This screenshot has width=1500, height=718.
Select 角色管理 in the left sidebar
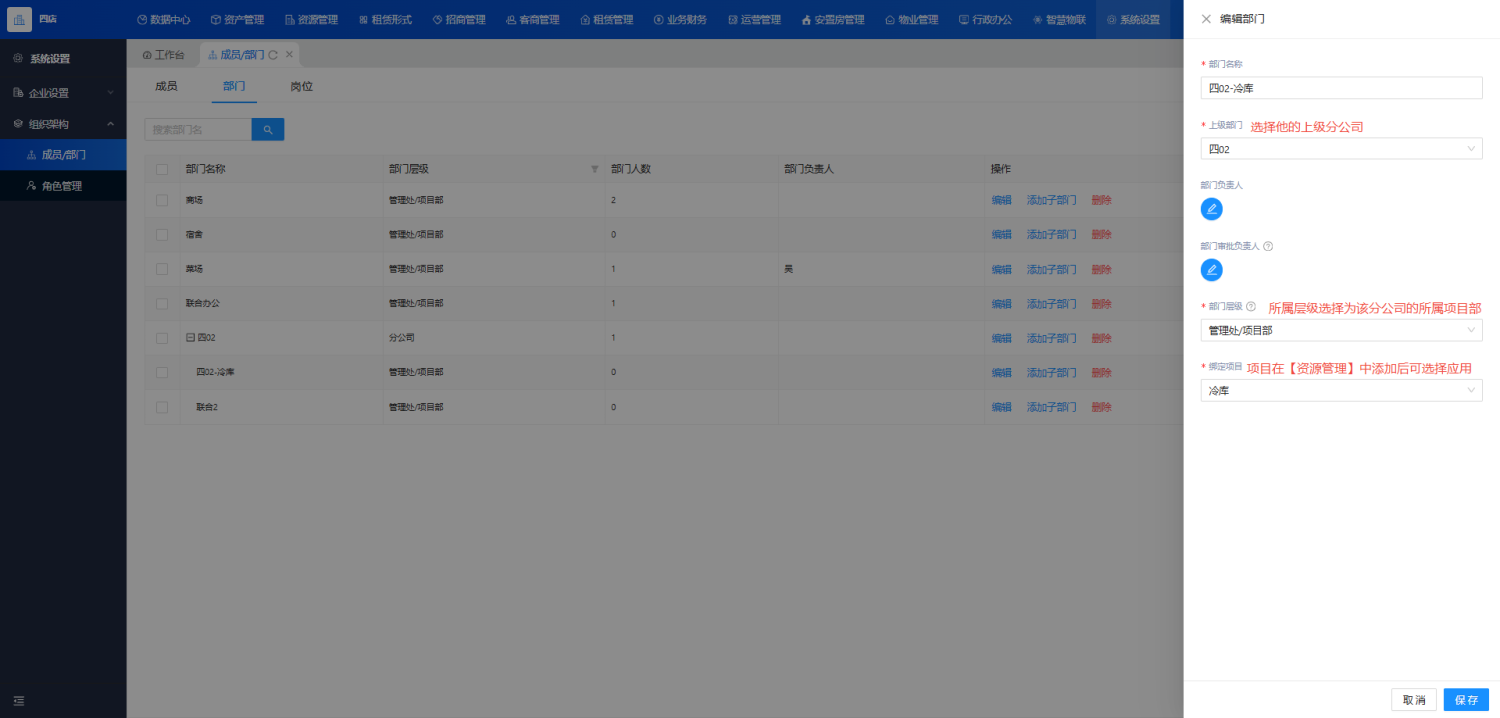tap(63, 186)
